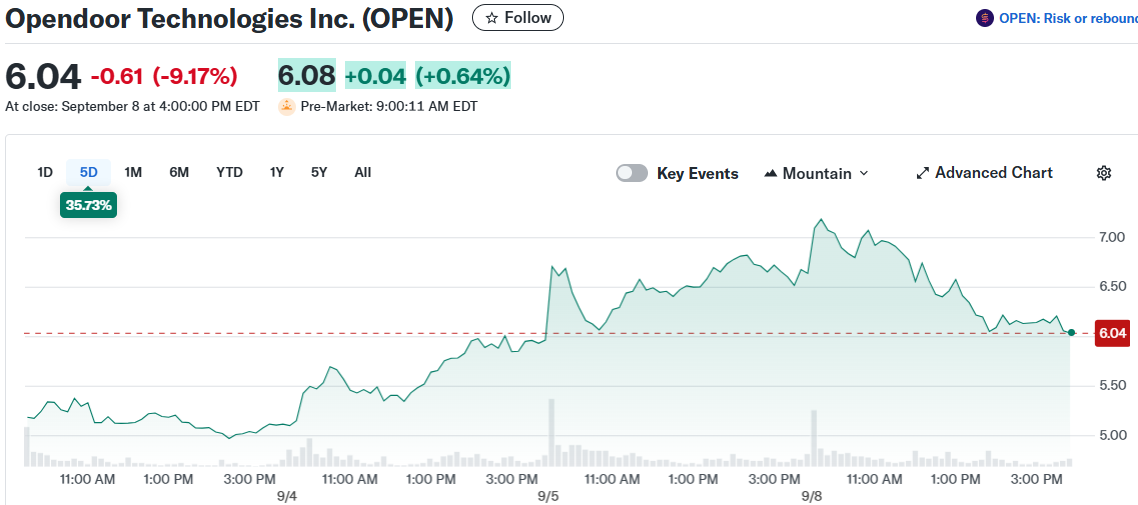The width and height of the screenshot is (1138, 505).
Task: Click the Opendoor Technologies Inc. (OPEN) heading
Action: 229,19
